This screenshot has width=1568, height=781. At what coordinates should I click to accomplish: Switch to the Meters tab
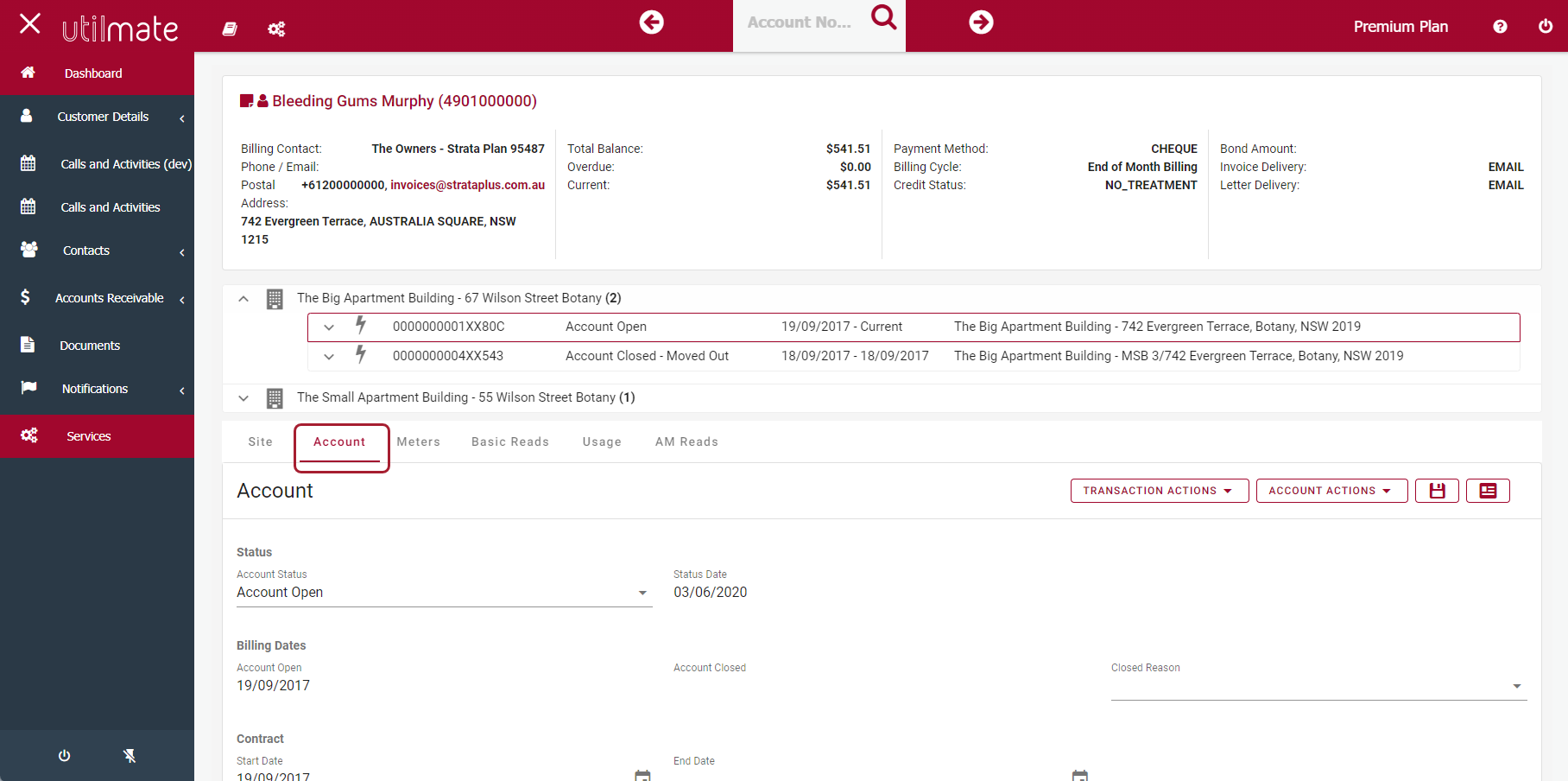tap(419, 441)
